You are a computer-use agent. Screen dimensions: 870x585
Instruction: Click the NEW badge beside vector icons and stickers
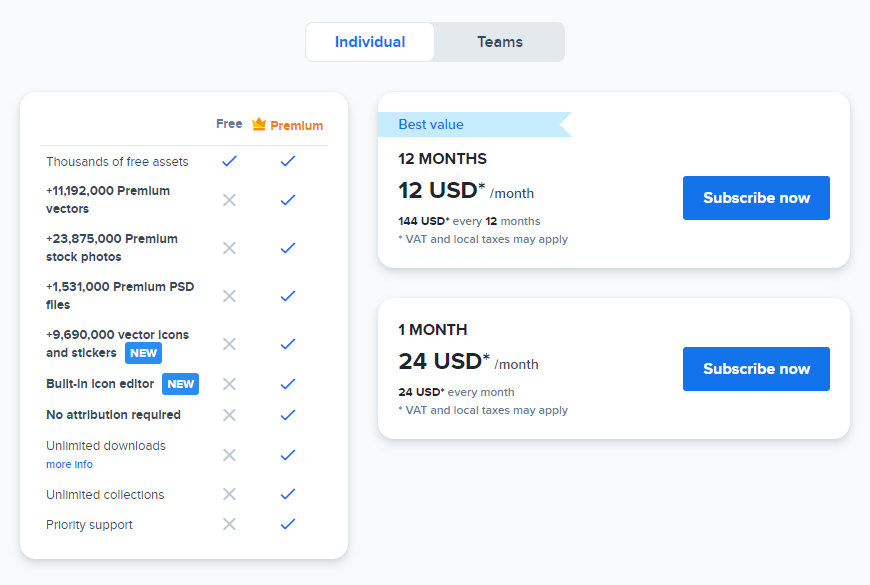pyautogui.click(x=143, y=352)
